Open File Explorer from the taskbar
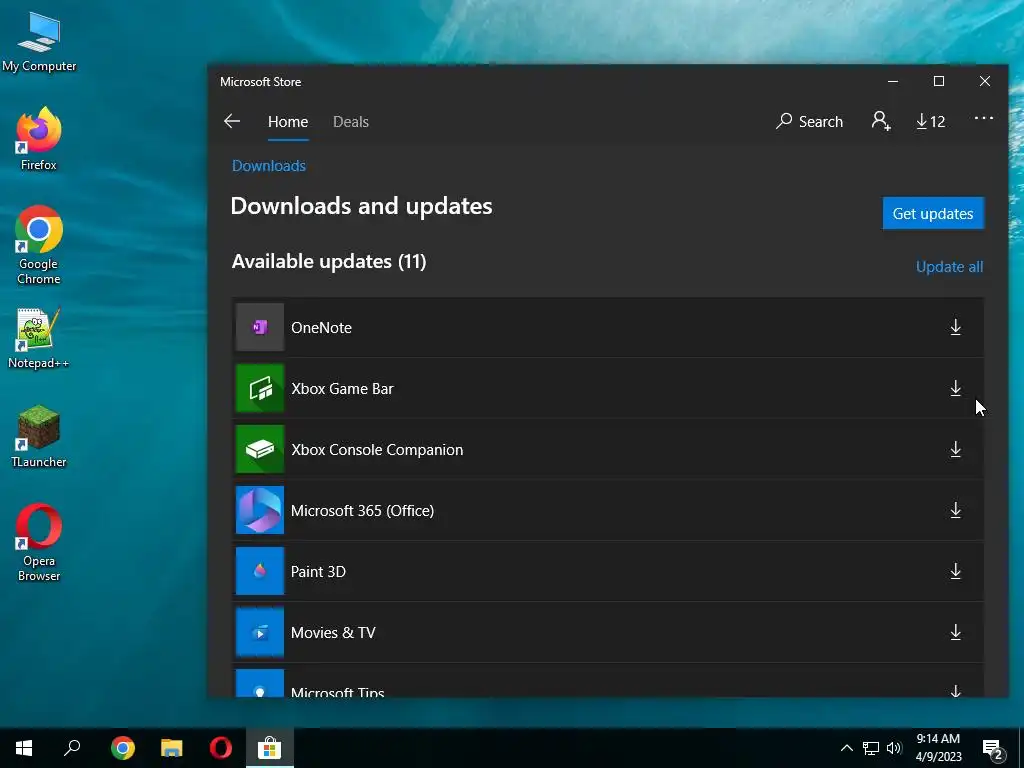This screenshot has width=1024, height=768. click(172, 748)
